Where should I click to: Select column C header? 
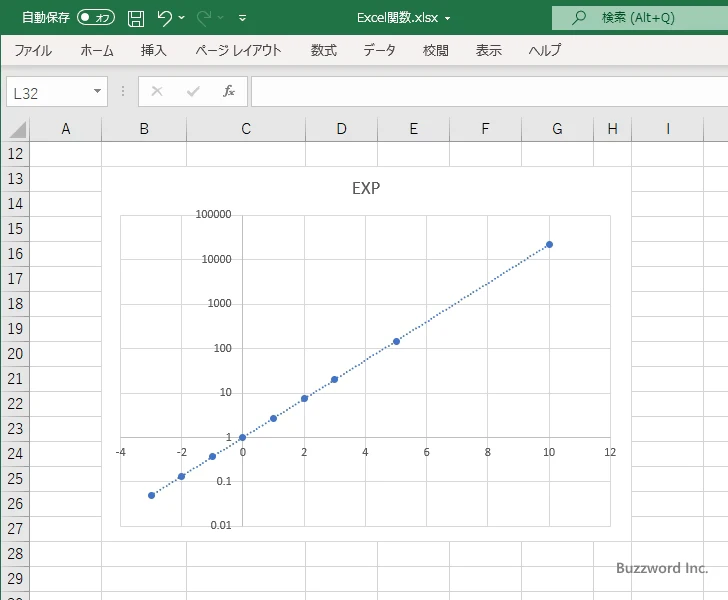click(x=246, y=129)
